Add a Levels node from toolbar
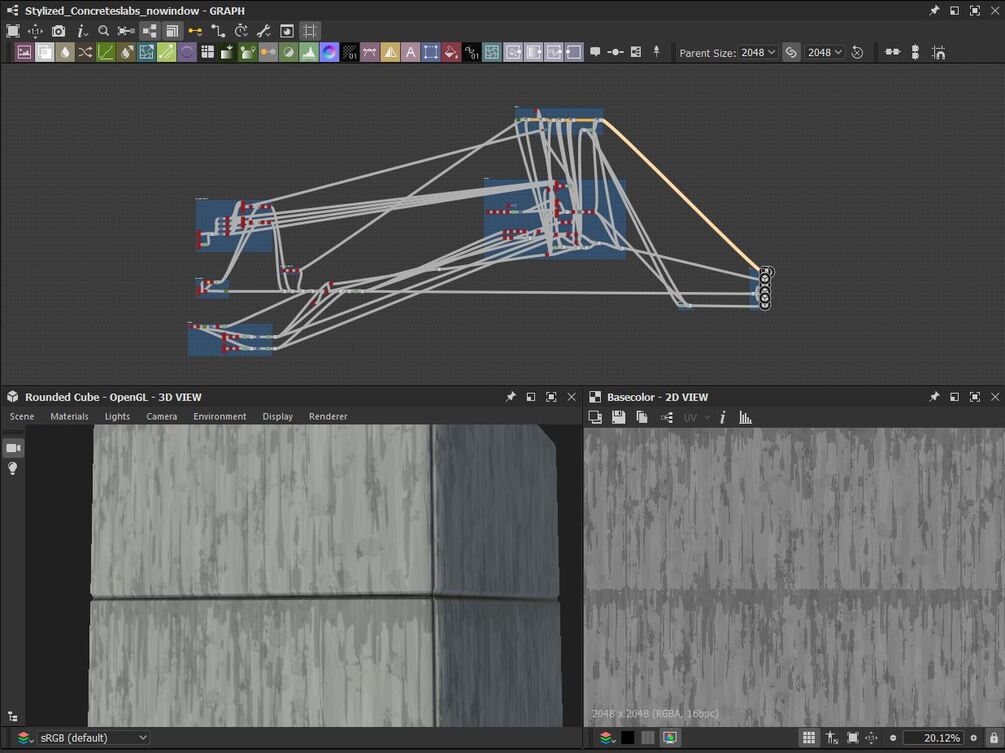Screen dimensions: 1005x753 coord(309,52)
